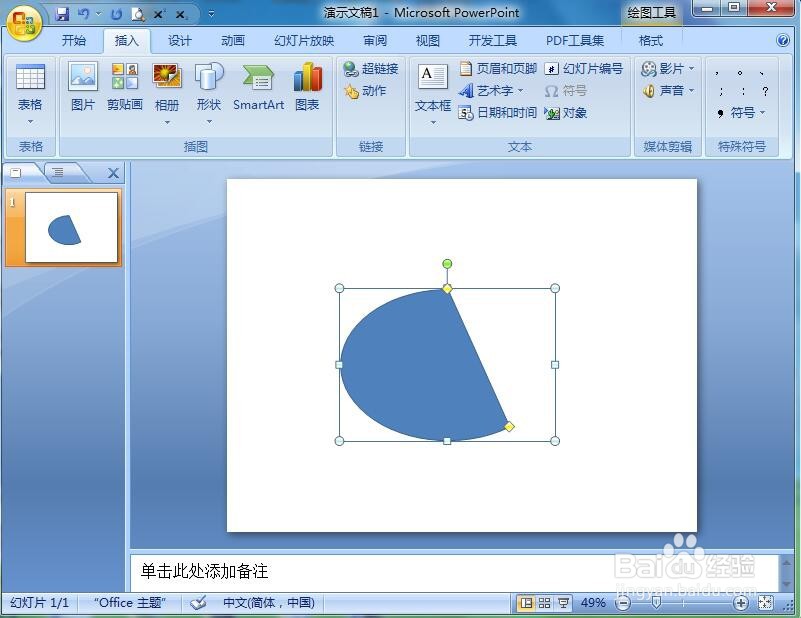Switch to the 幻灯片放映 tab
801x618 pixels.
tap(304, 40)
